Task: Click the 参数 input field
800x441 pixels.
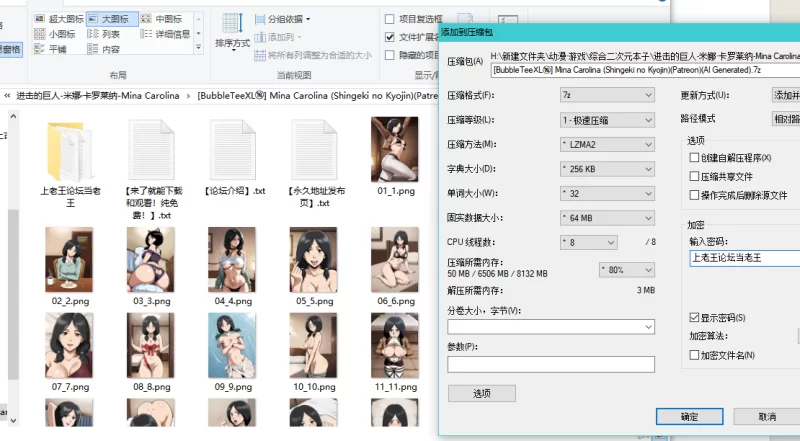Action: point(551,364)
